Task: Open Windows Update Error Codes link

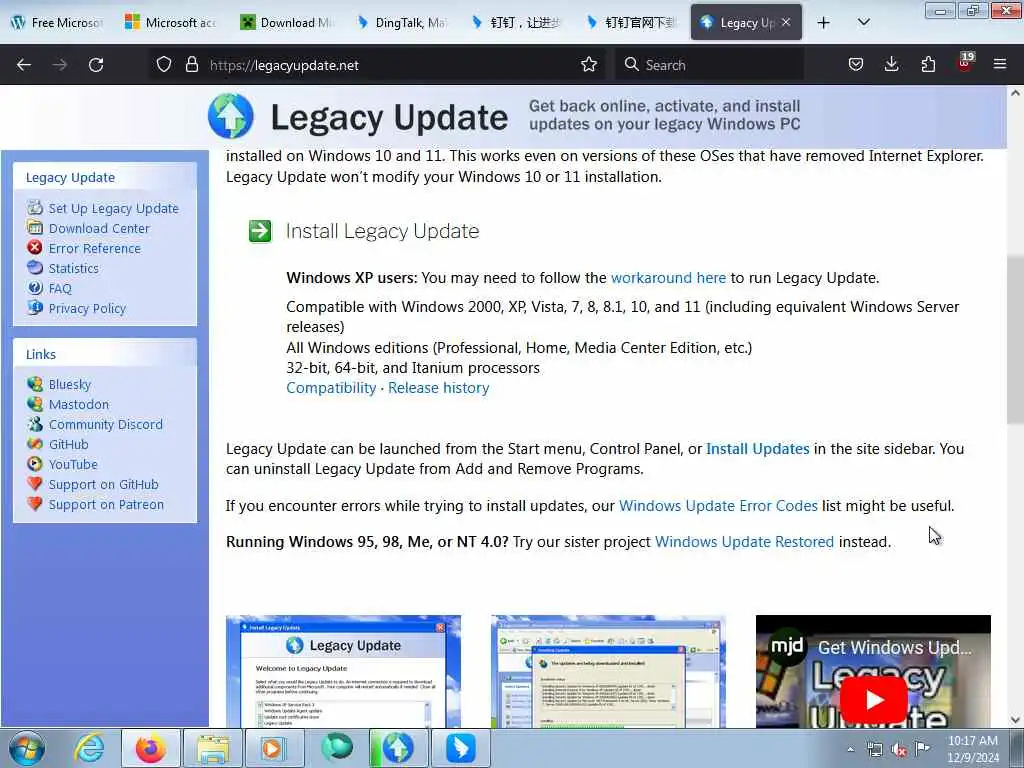Action: 718,505
